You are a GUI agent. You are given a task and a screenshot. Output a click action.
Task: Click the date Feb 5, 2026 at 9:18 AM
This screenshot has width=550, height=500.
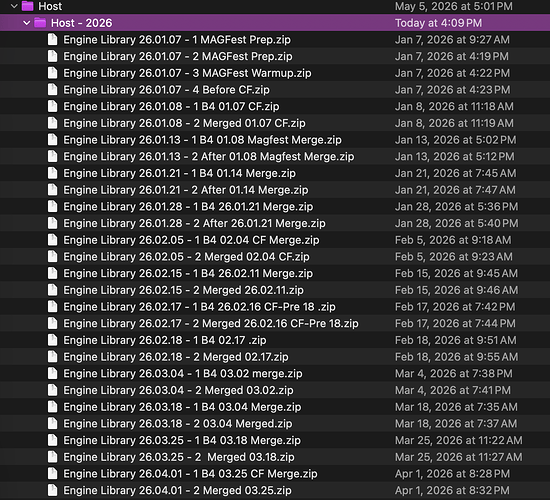[x=453, y=240]
